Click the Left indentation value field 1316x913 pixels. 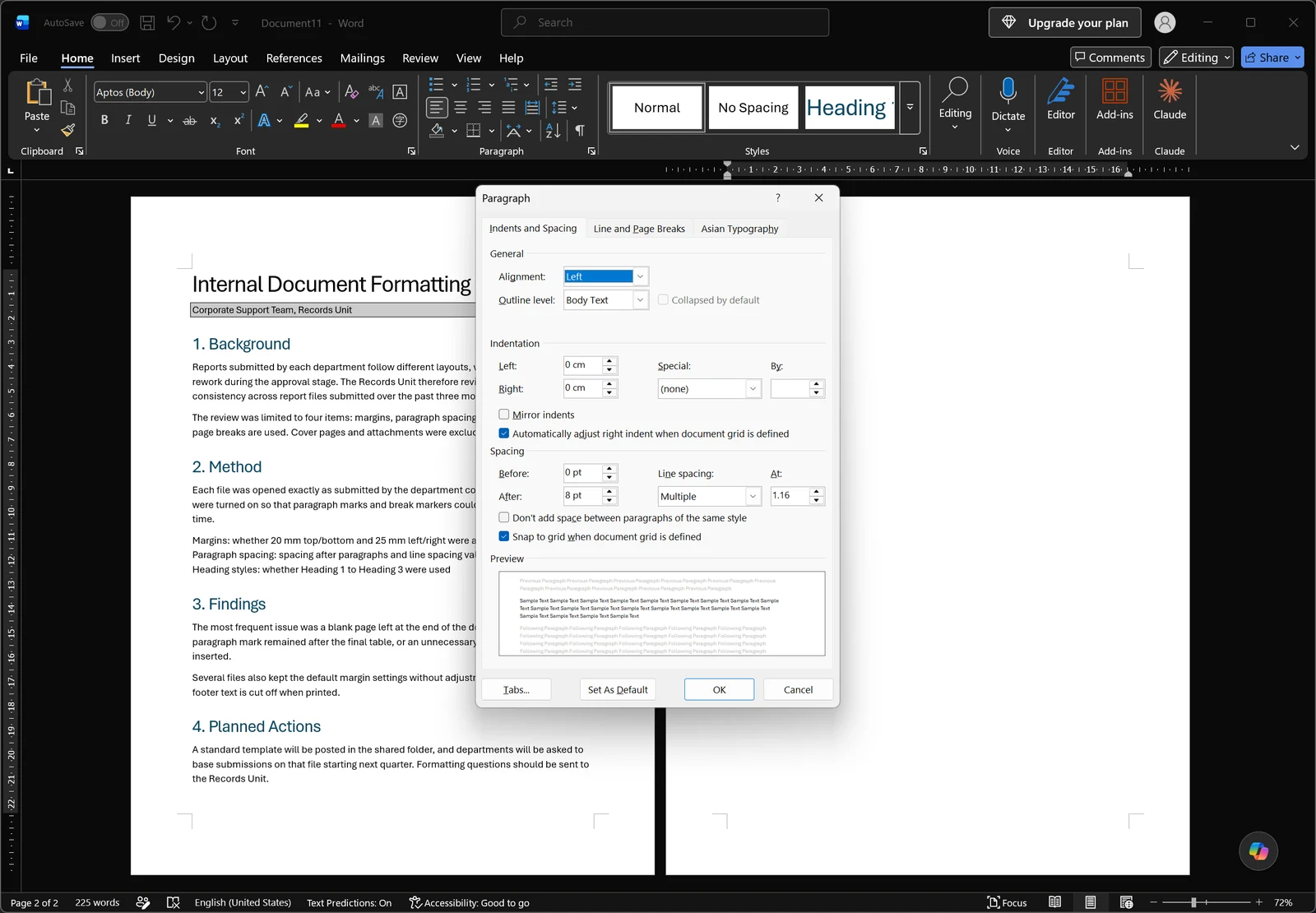[x=583, y=364]
